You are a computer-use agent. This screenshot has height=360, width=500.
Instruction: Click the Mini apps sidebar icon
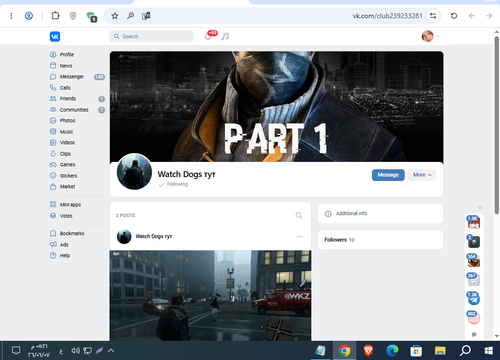click(53, 204)
